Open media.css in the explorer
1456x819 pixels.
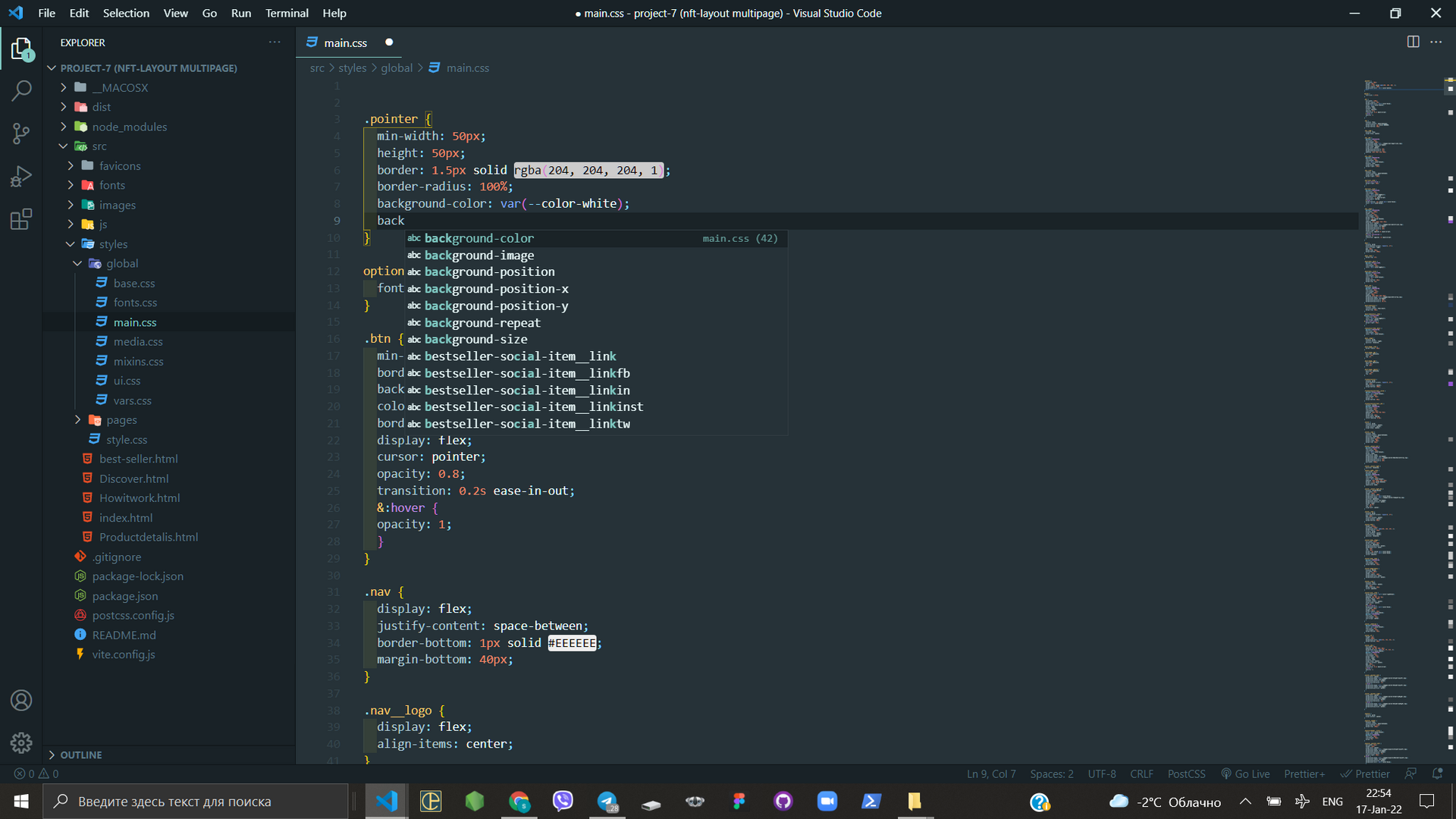[138, 341]
